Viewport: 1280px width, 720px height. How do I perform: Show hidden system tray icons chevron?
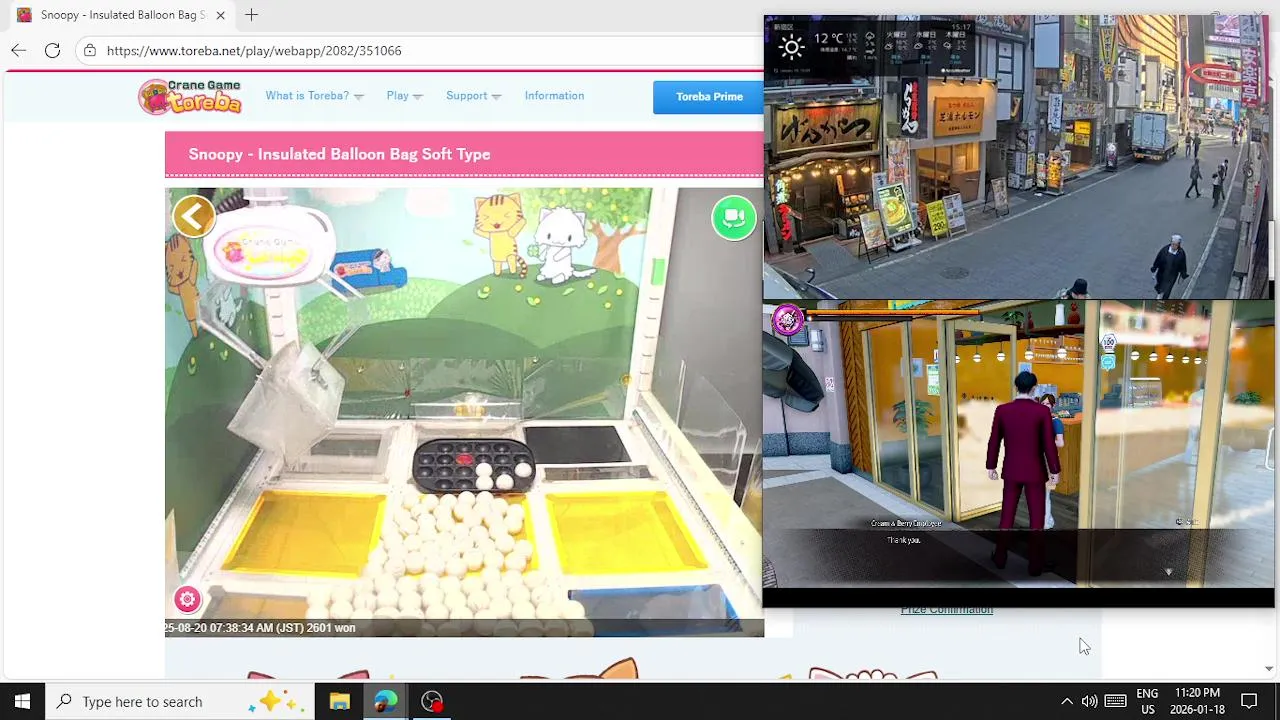[x=1066, y=701]
